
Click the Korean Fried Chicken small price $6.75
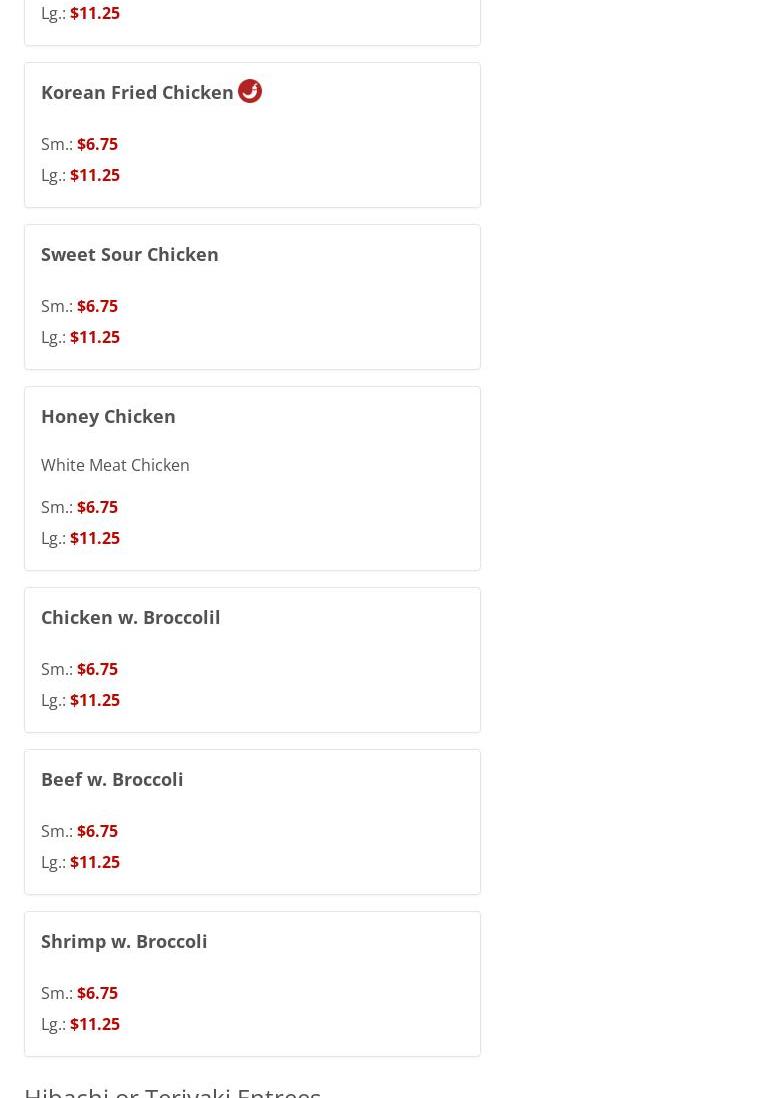point(97,144)
